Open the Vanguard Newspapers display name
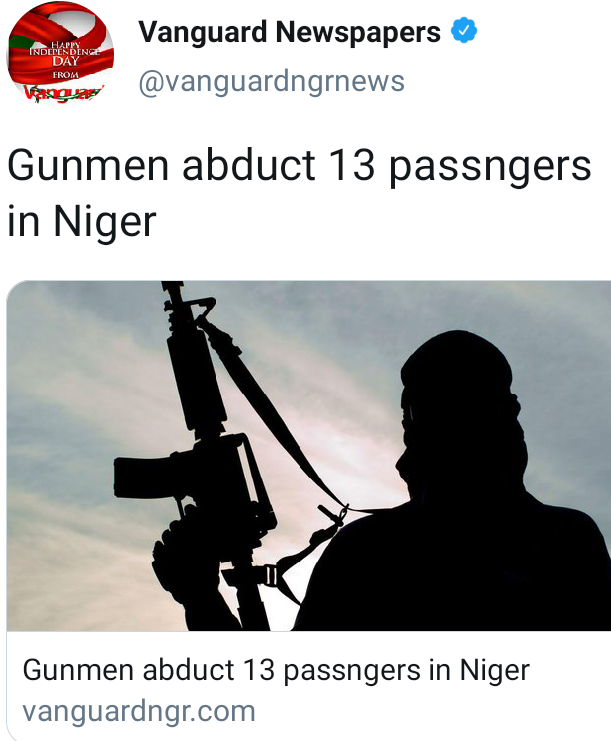Screen dimensions: 611x741 (x=289, y=32)
